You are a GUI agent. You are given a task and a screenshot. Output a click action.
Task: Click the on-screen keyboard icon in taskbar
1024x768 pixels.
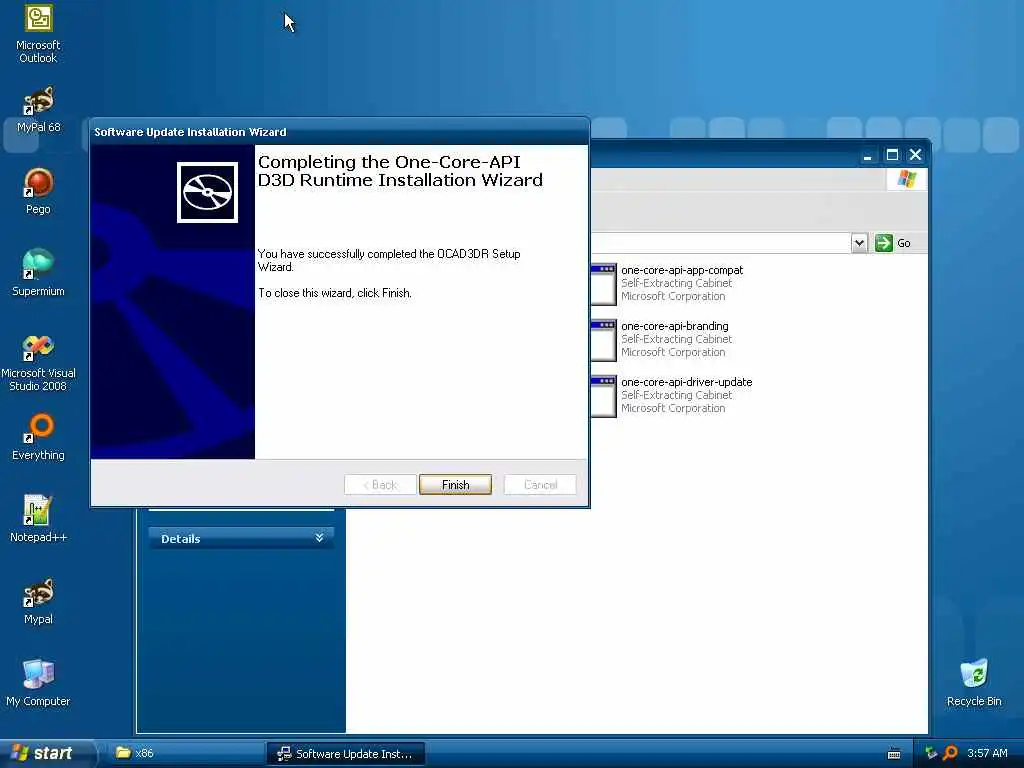tap(894, 754)
